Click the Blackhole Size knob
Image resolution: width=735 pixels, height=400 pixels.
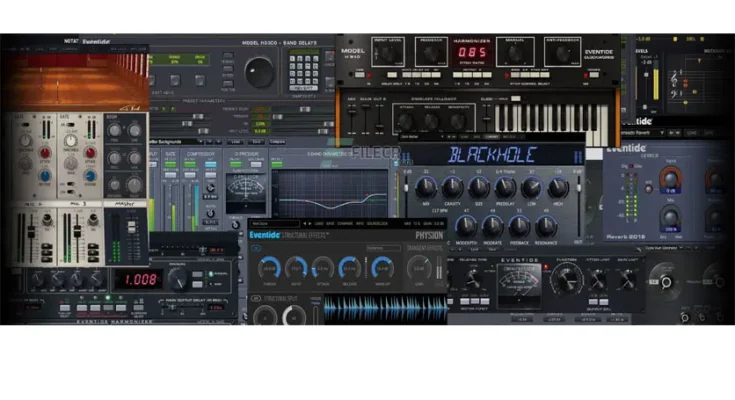coord(480,188)
